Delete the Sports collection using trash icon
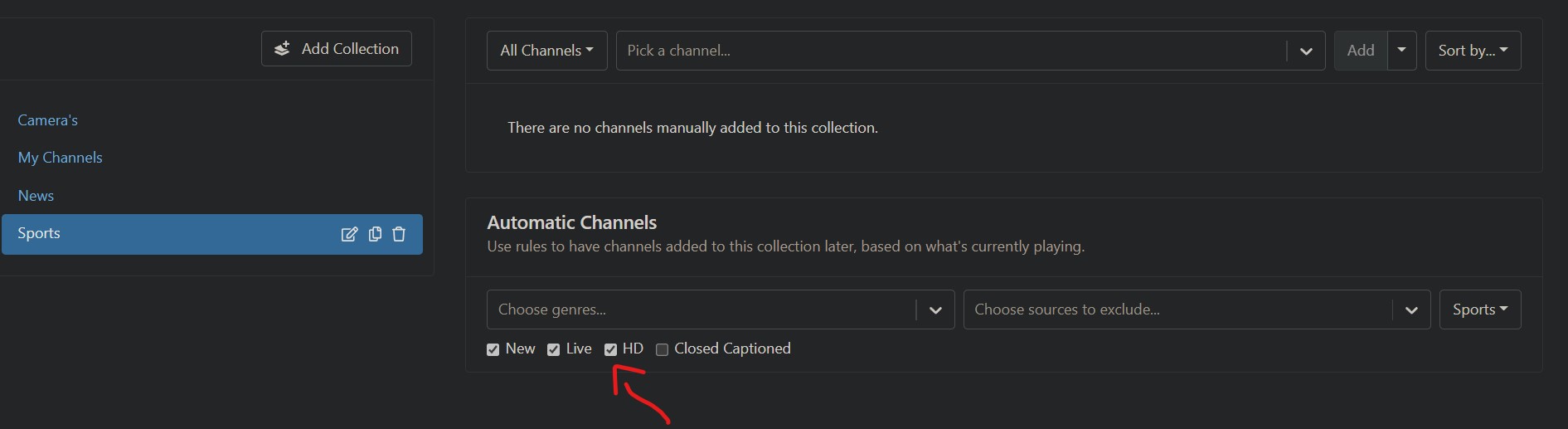Image resolution: width=1568 pixels, height=429 pixels. point(399,234)
